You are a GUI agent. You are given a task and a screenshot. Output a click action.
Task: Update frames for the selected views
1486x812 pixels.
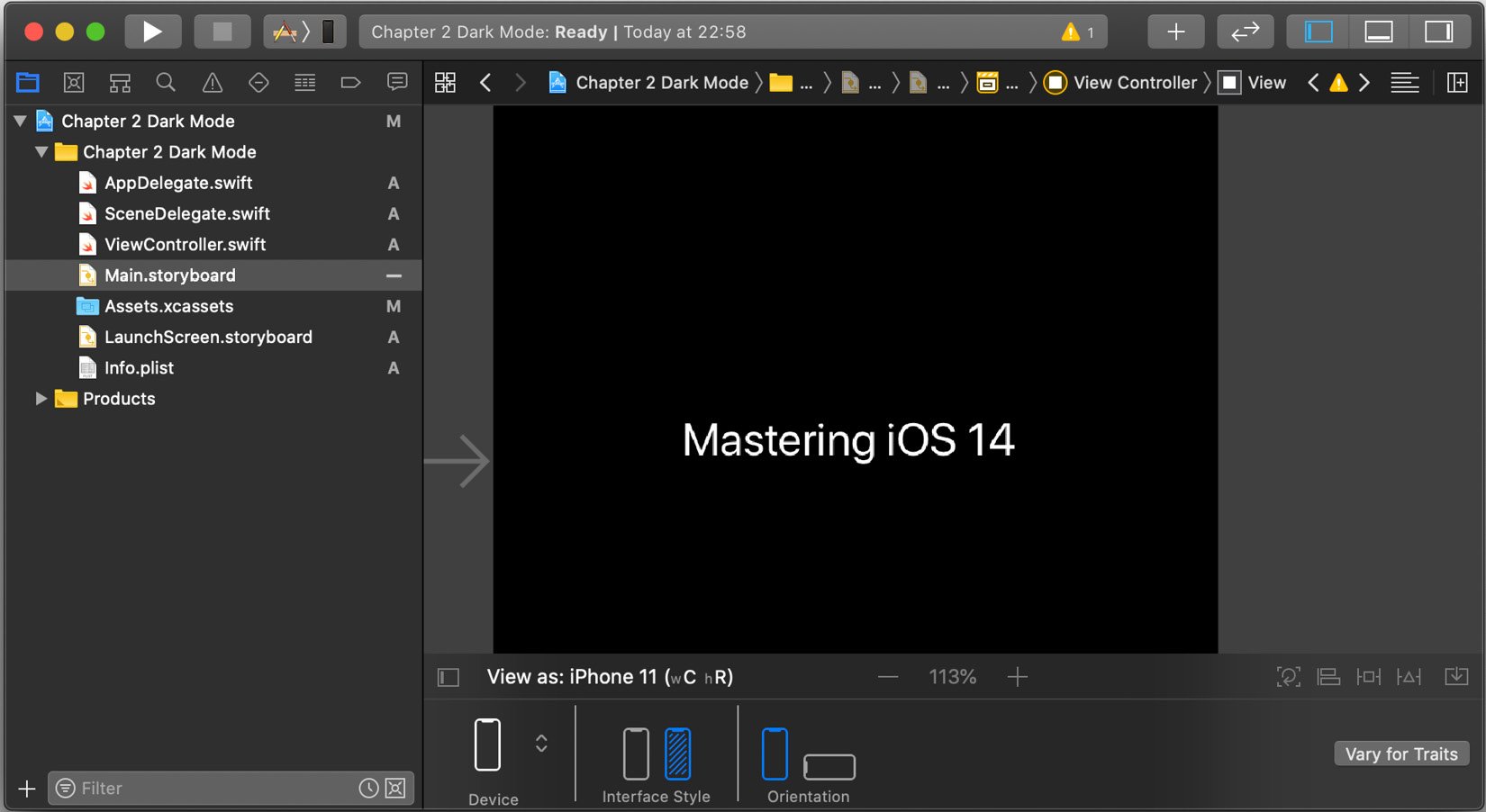point(1289,677)
